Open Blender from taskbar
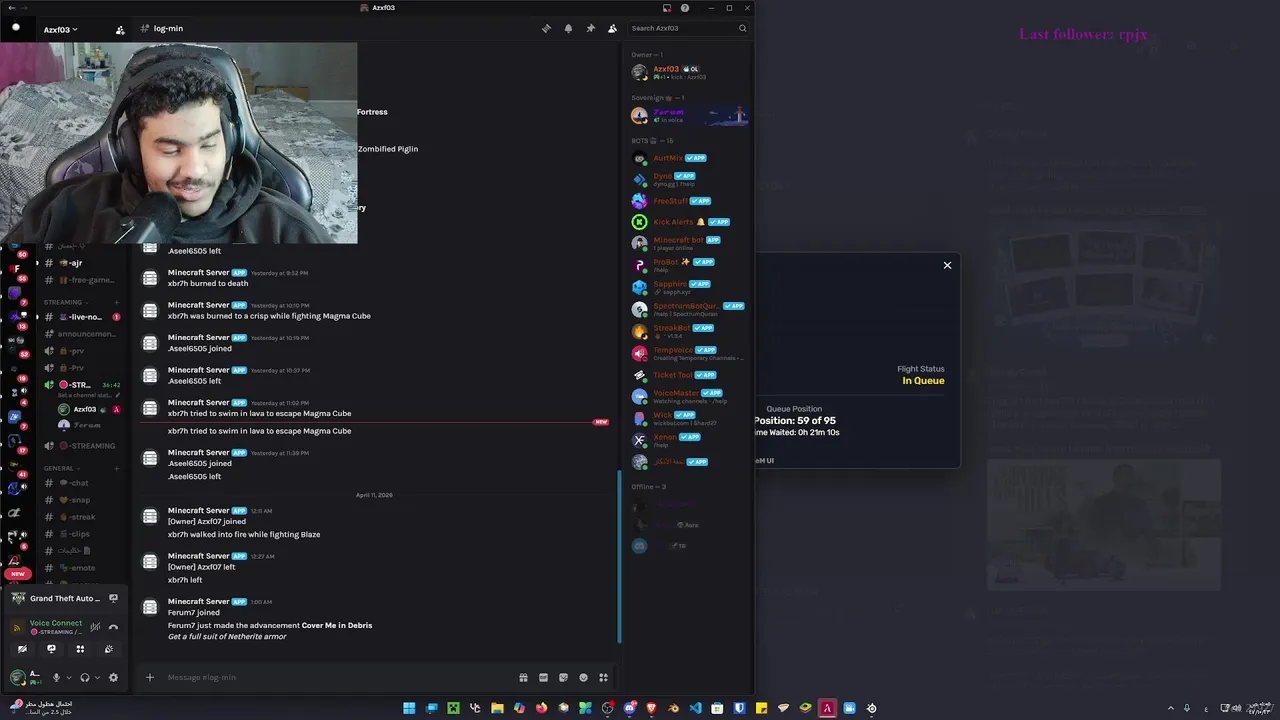The image size is (1280, 720). tap(673, 708)
